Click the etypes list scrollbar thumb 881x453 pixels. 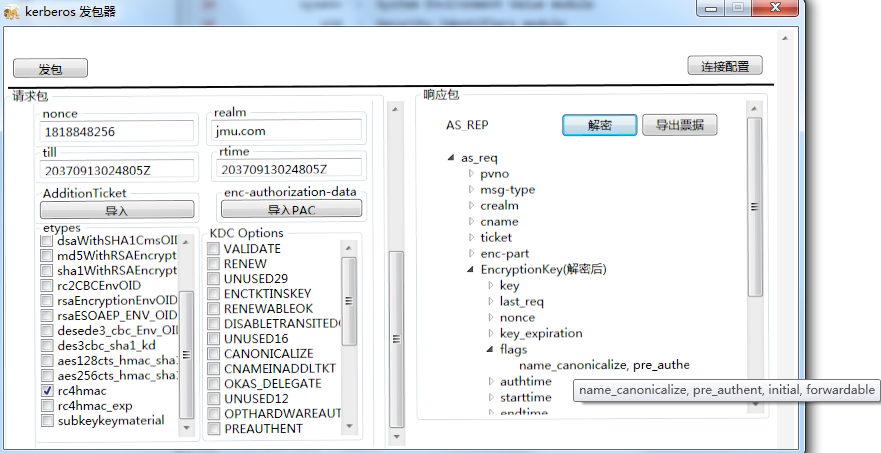(186, 355)
